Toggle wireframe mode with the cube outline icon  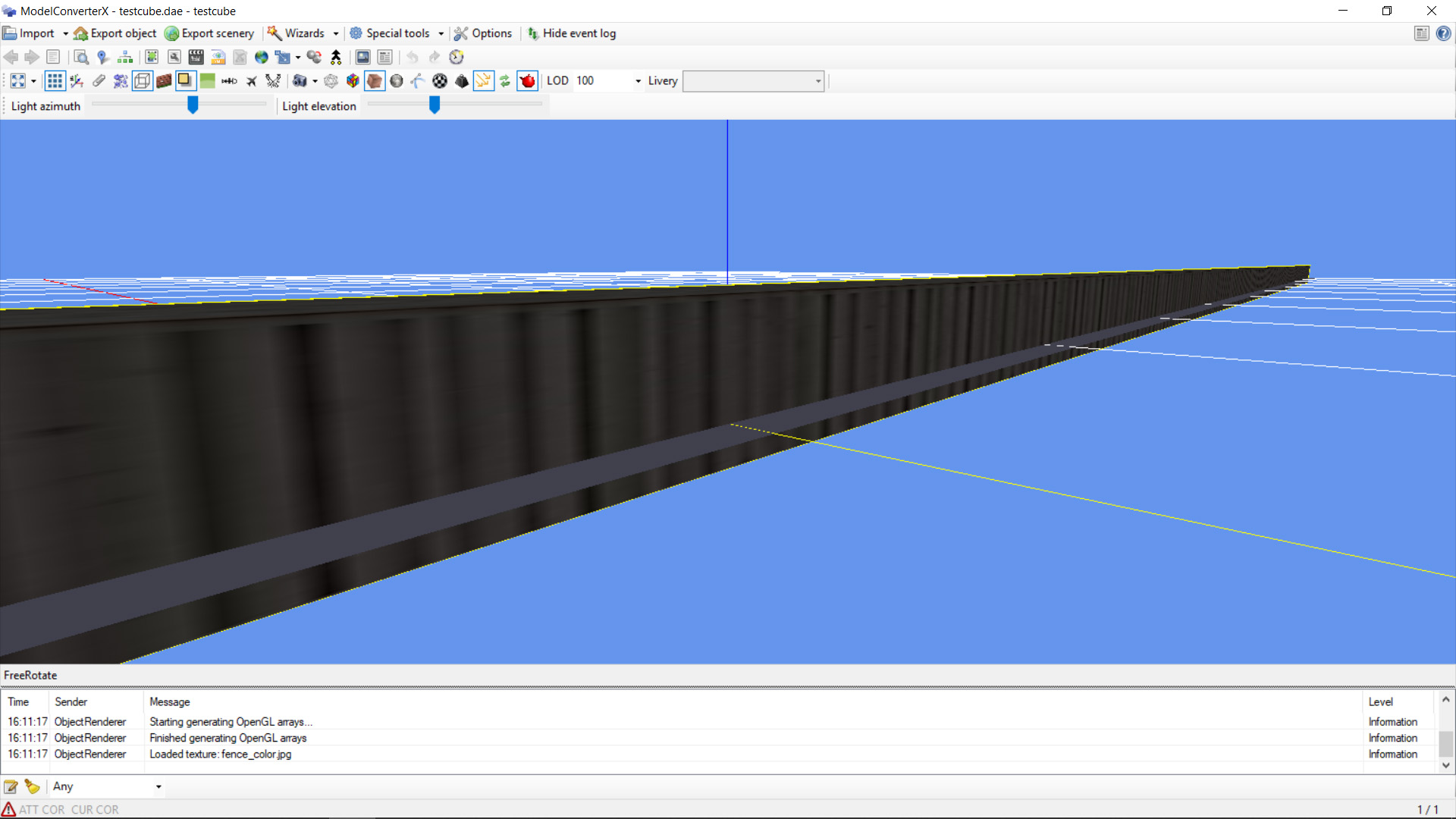(x=143, y=80)
